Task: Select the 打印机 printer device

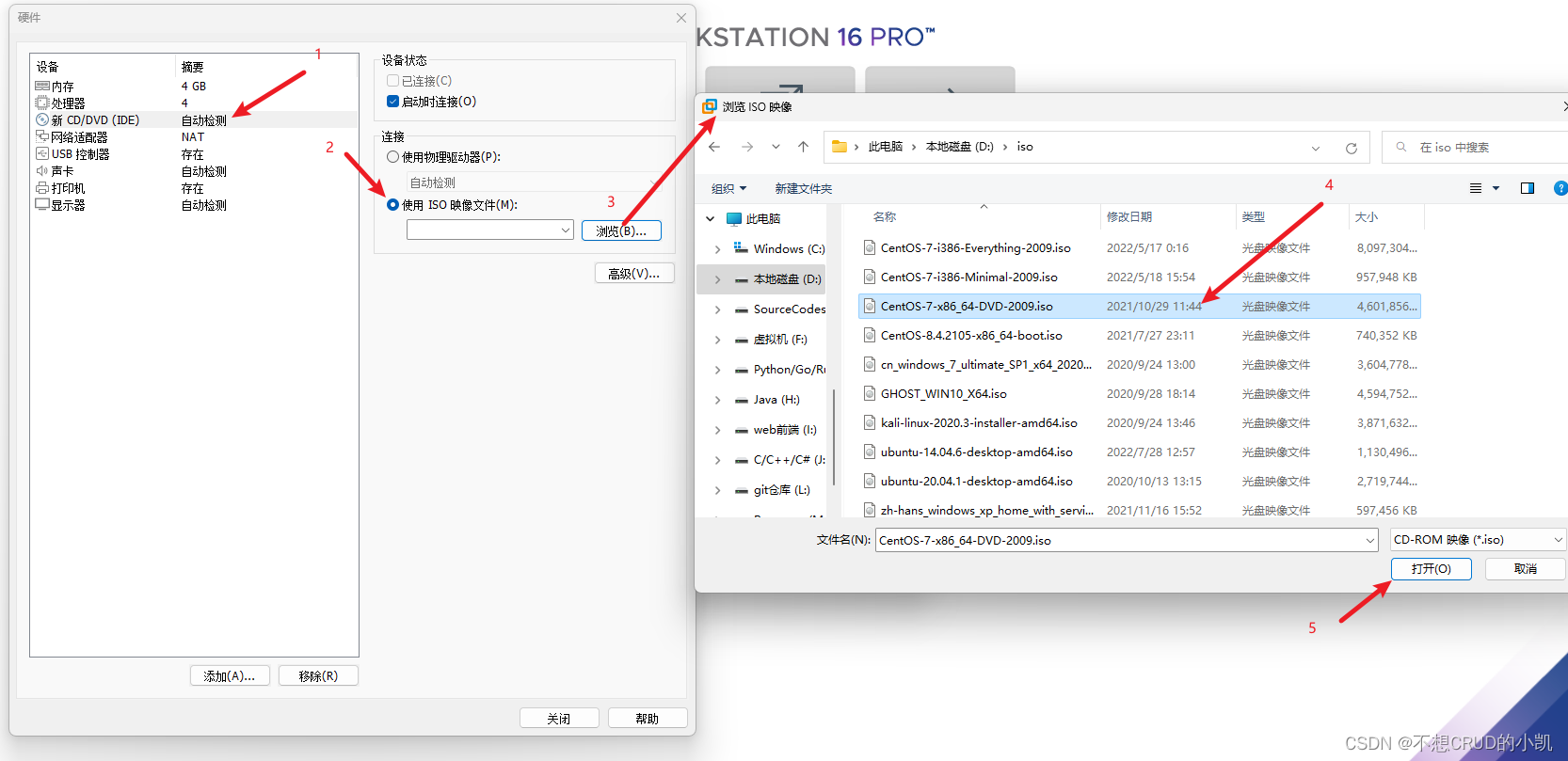Action: 194,188
